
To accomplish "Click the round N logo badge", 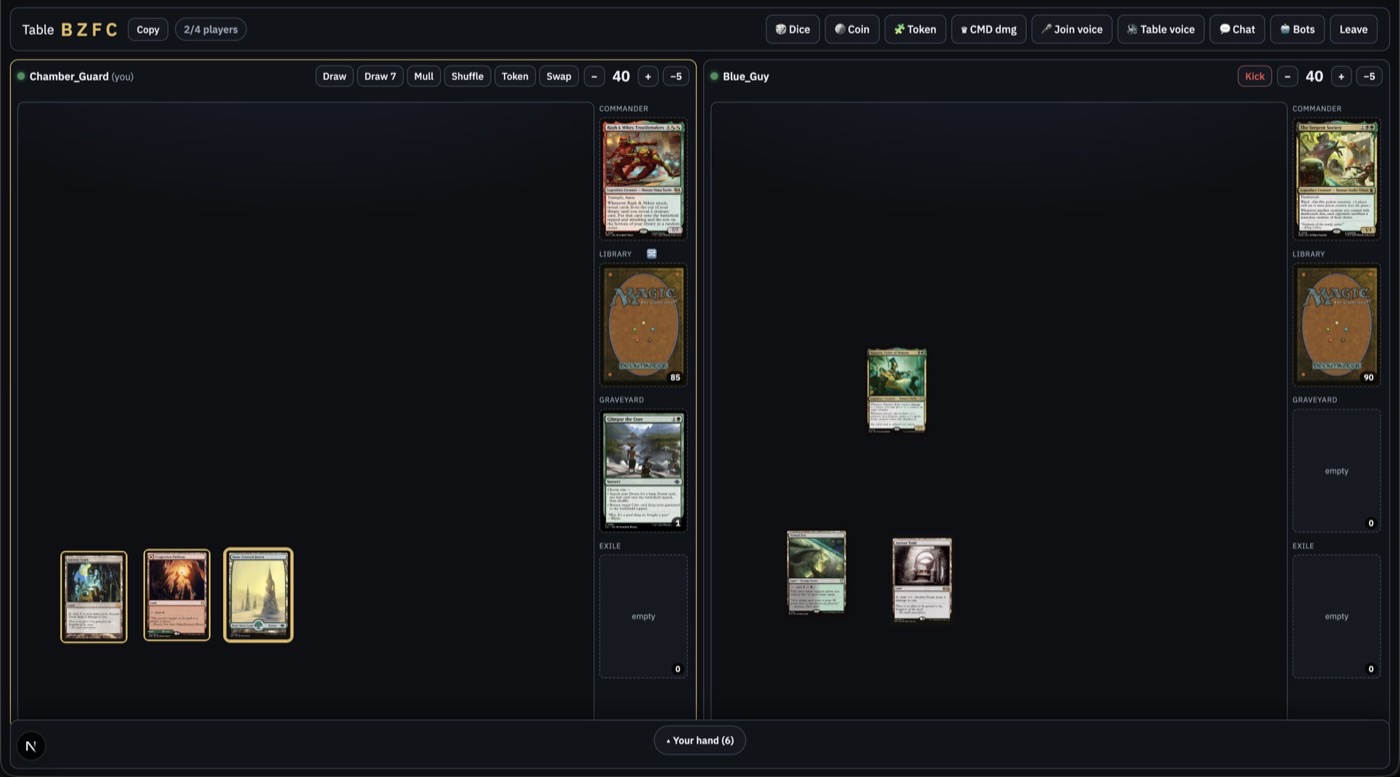I will (31, 746).
